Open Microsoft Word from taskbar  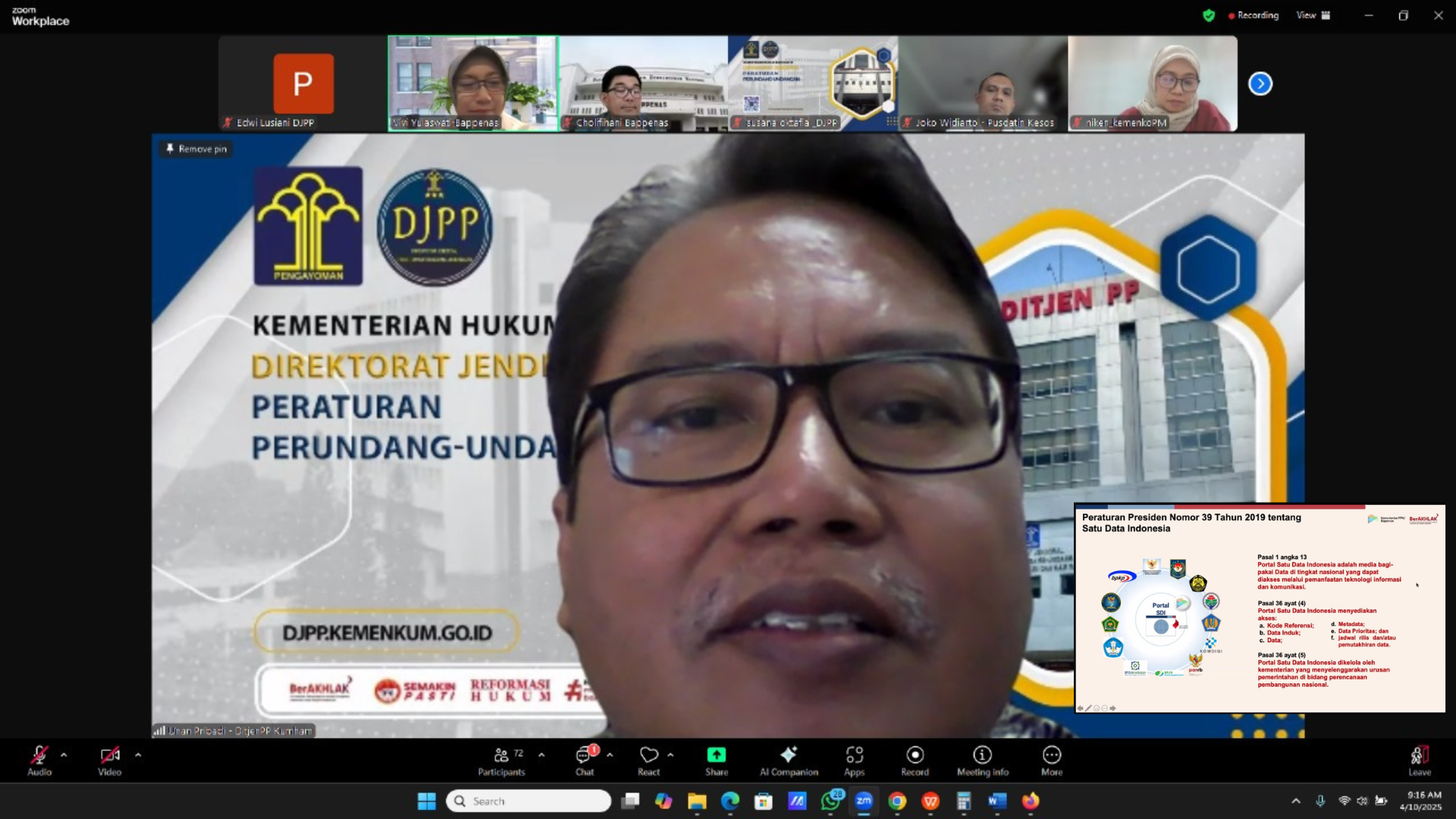click(997, 801)
